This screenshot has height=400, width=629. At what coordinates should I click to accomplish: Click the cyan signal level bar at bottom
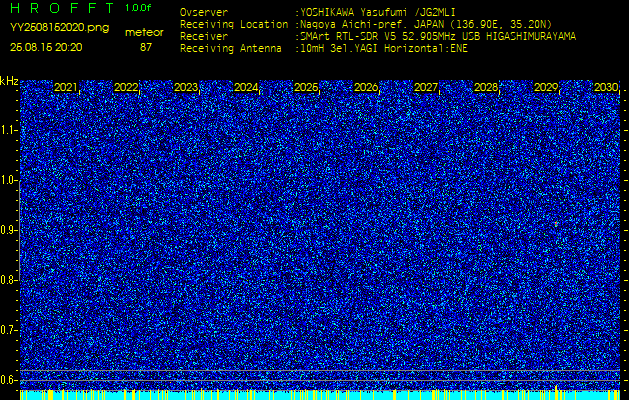pos(320,395)
